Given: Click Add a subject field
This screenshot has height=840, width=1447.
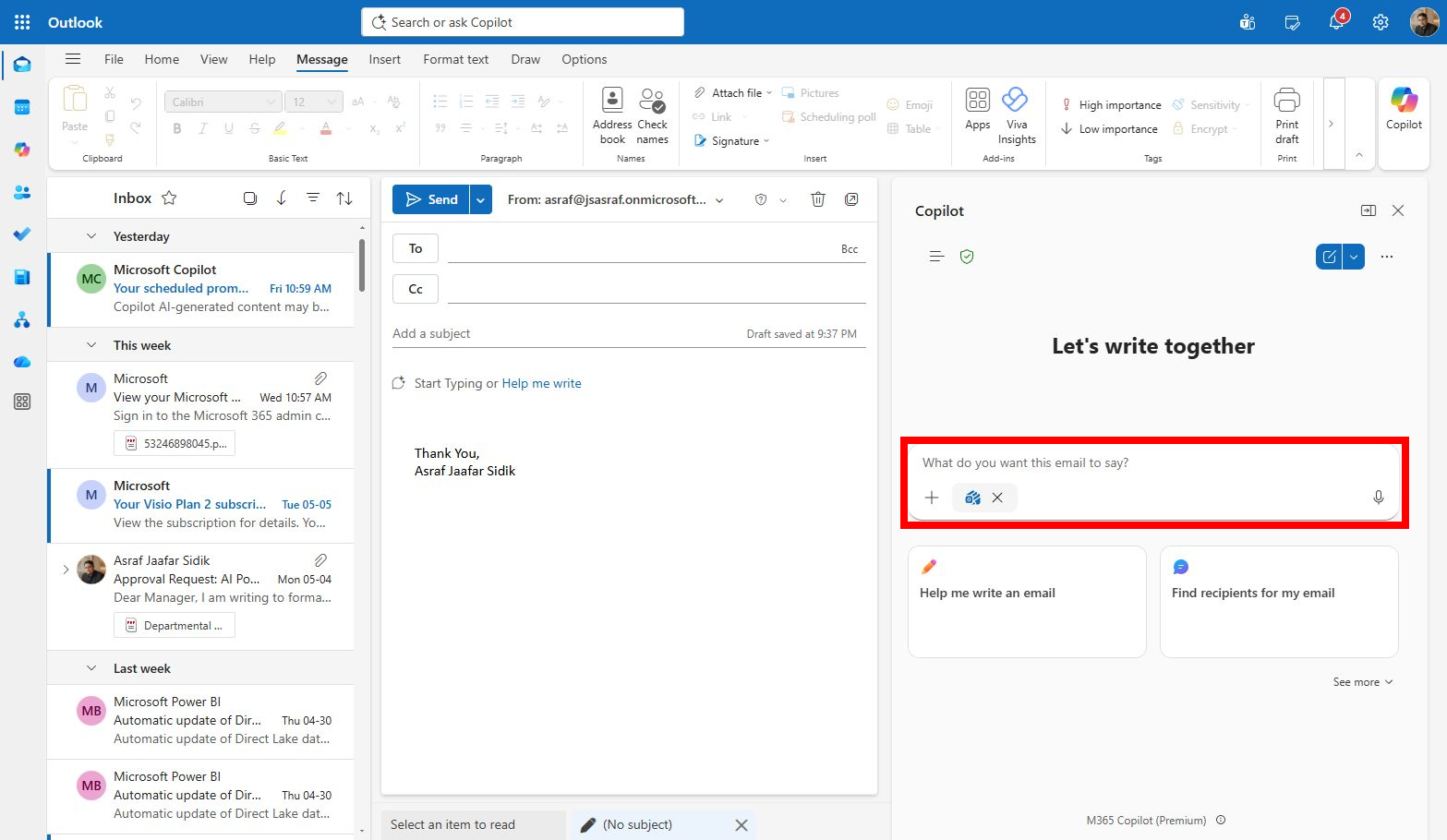Looking at the screenshot, I should pos(563,333).
